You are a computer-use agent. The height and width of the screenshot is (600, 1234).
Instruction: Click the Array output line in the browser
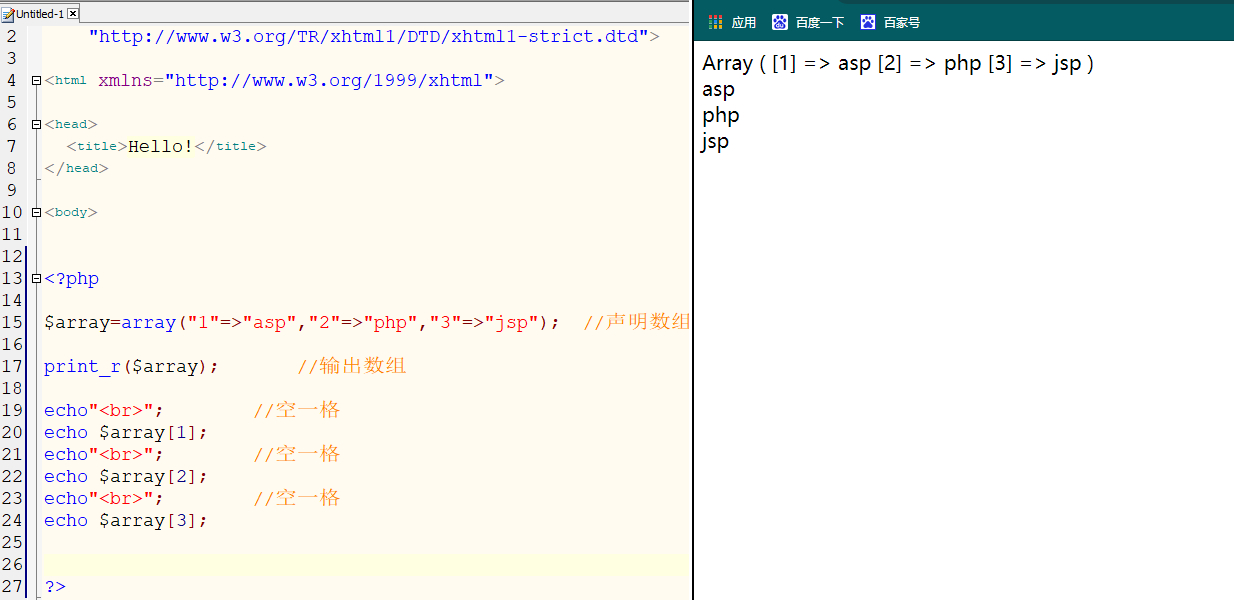[897, 63]
